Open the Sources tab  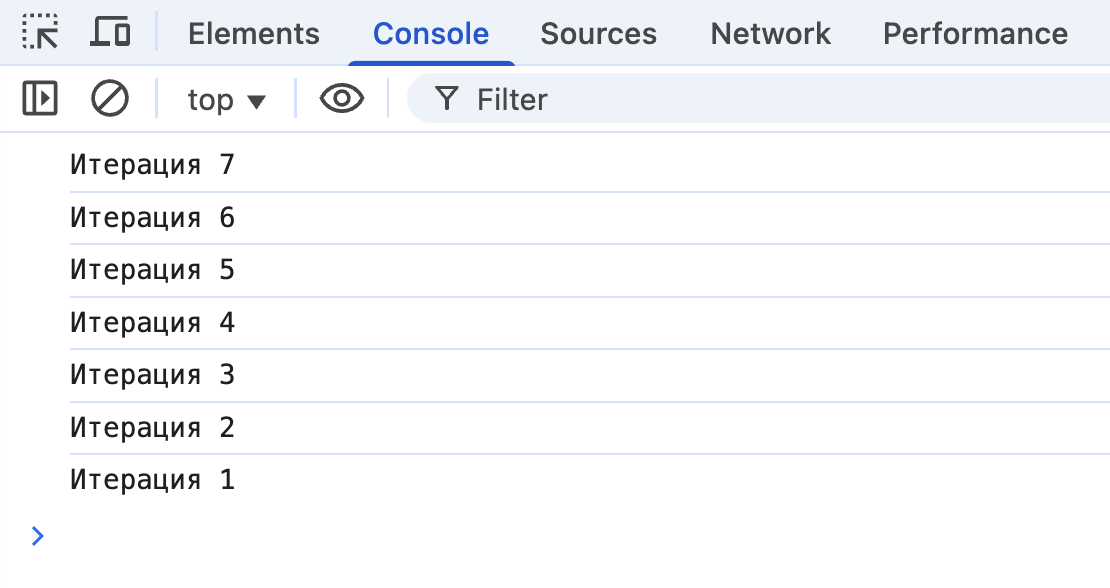click(x=598, y=34)
